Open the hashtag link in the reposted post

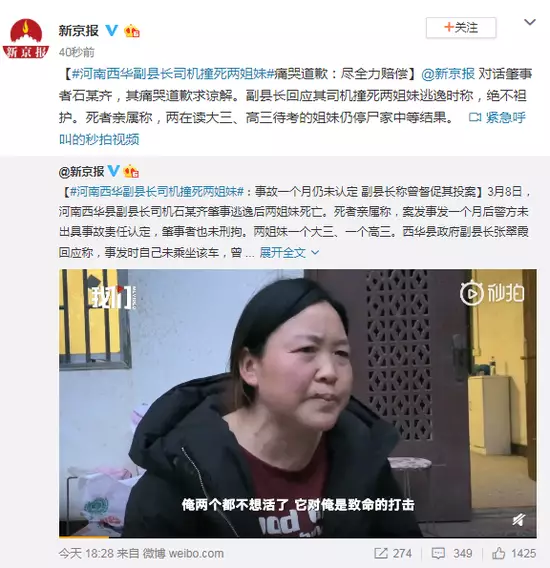[157, 191]
